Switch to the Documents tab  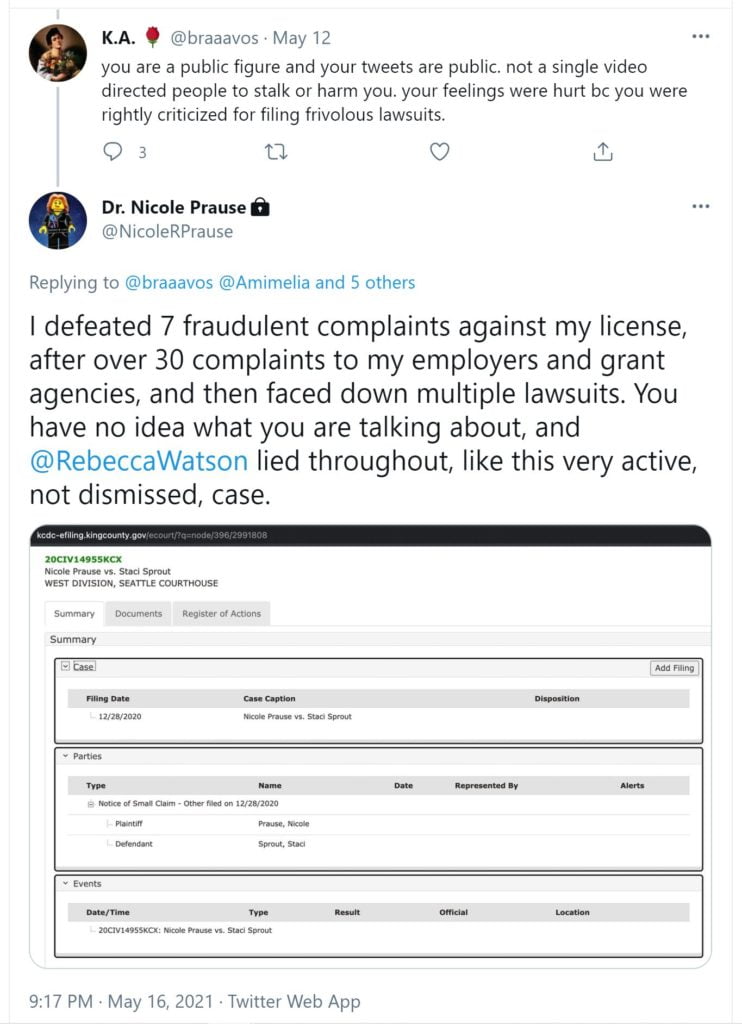point(138,614)
